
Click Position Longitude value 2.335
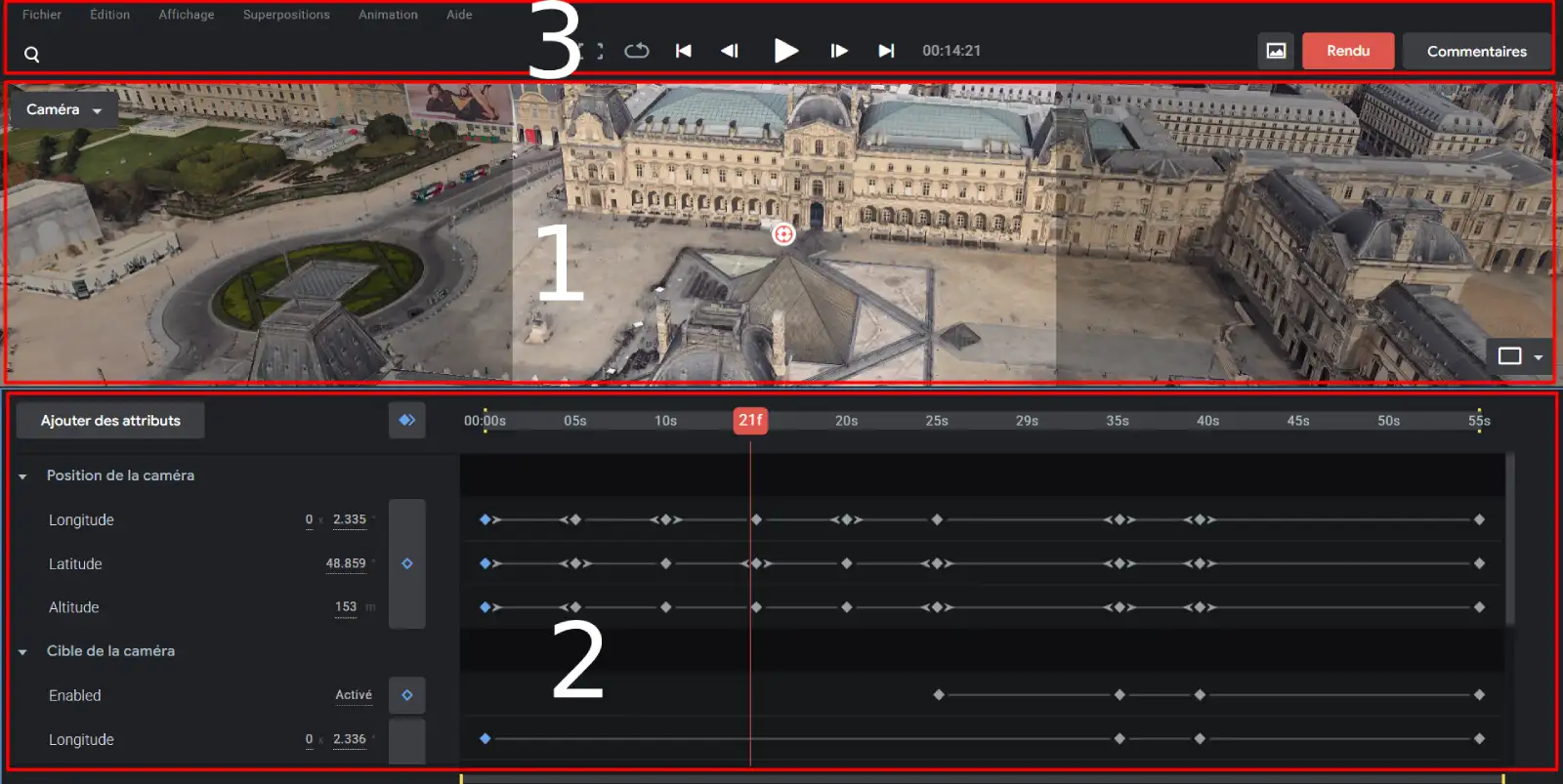349,519
